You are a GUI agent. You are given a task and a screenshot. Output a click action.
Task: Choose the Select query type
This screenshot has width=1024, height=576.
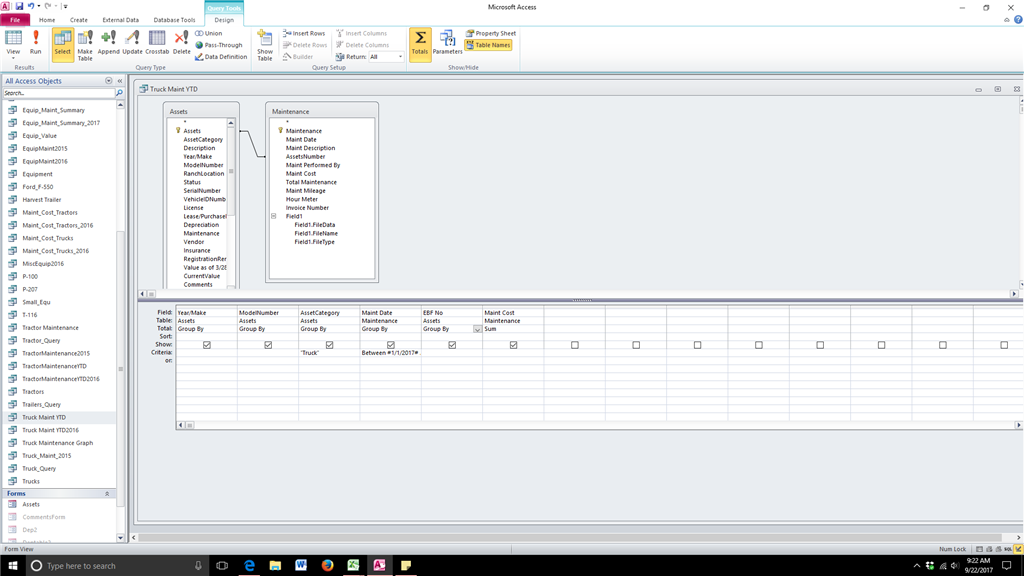pos(63,44)
